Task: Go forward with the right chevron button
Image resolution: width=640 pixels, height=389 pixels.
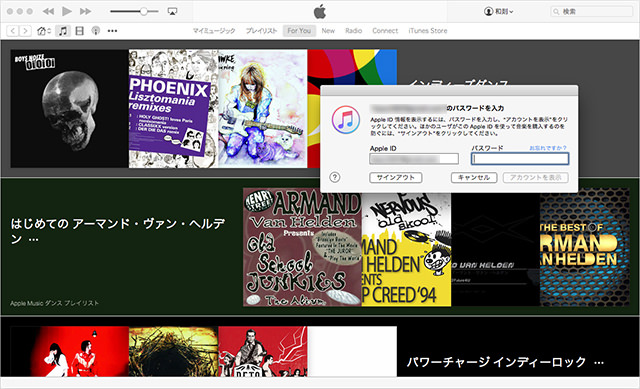Action: [25, 31]
